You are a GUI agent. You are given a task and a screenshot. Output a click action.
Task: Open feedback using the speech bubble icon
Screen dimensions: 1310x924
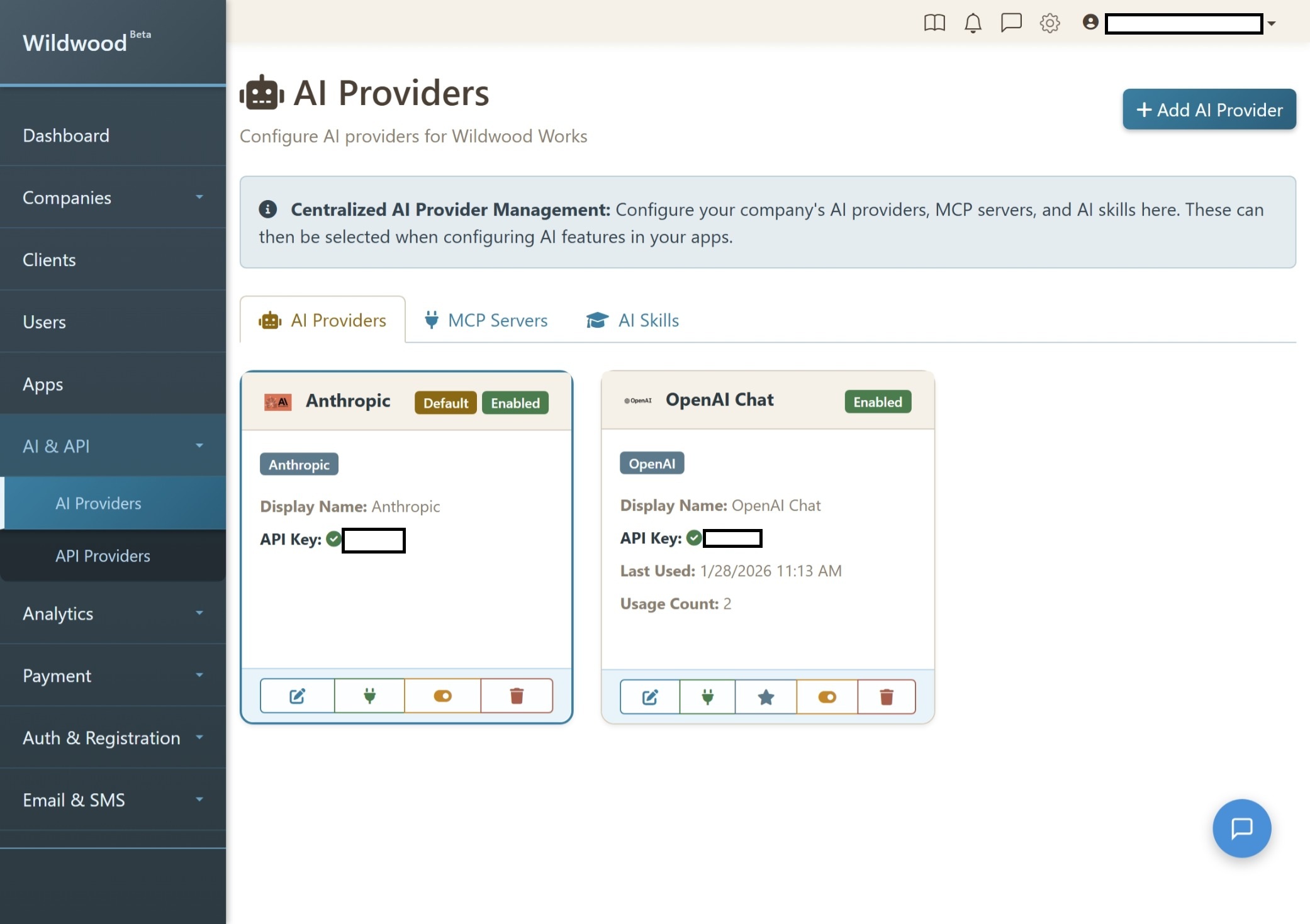point(1011,23)
